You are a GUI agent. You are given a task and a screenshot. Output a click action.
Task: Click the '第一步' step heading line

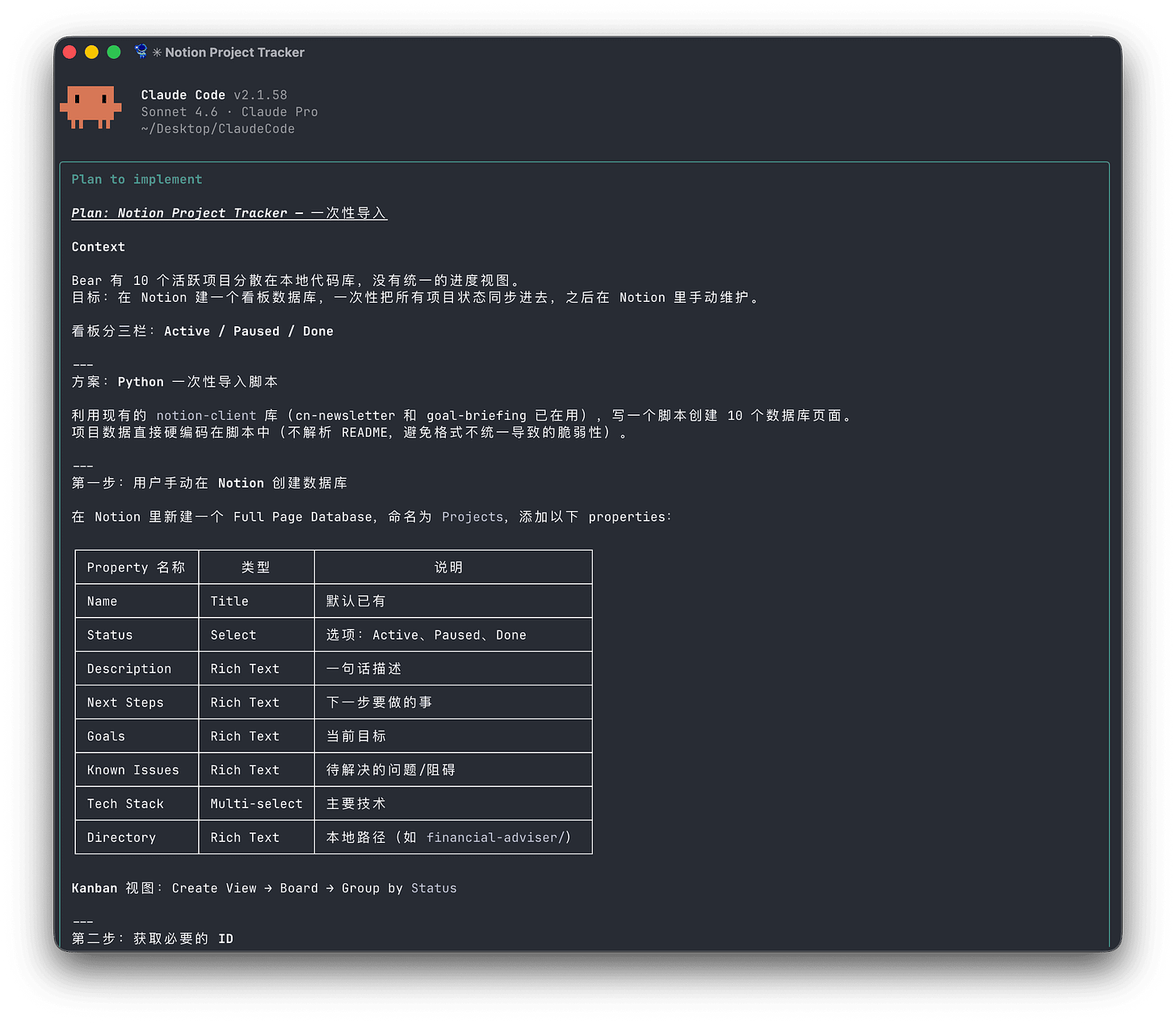point(210,483)
